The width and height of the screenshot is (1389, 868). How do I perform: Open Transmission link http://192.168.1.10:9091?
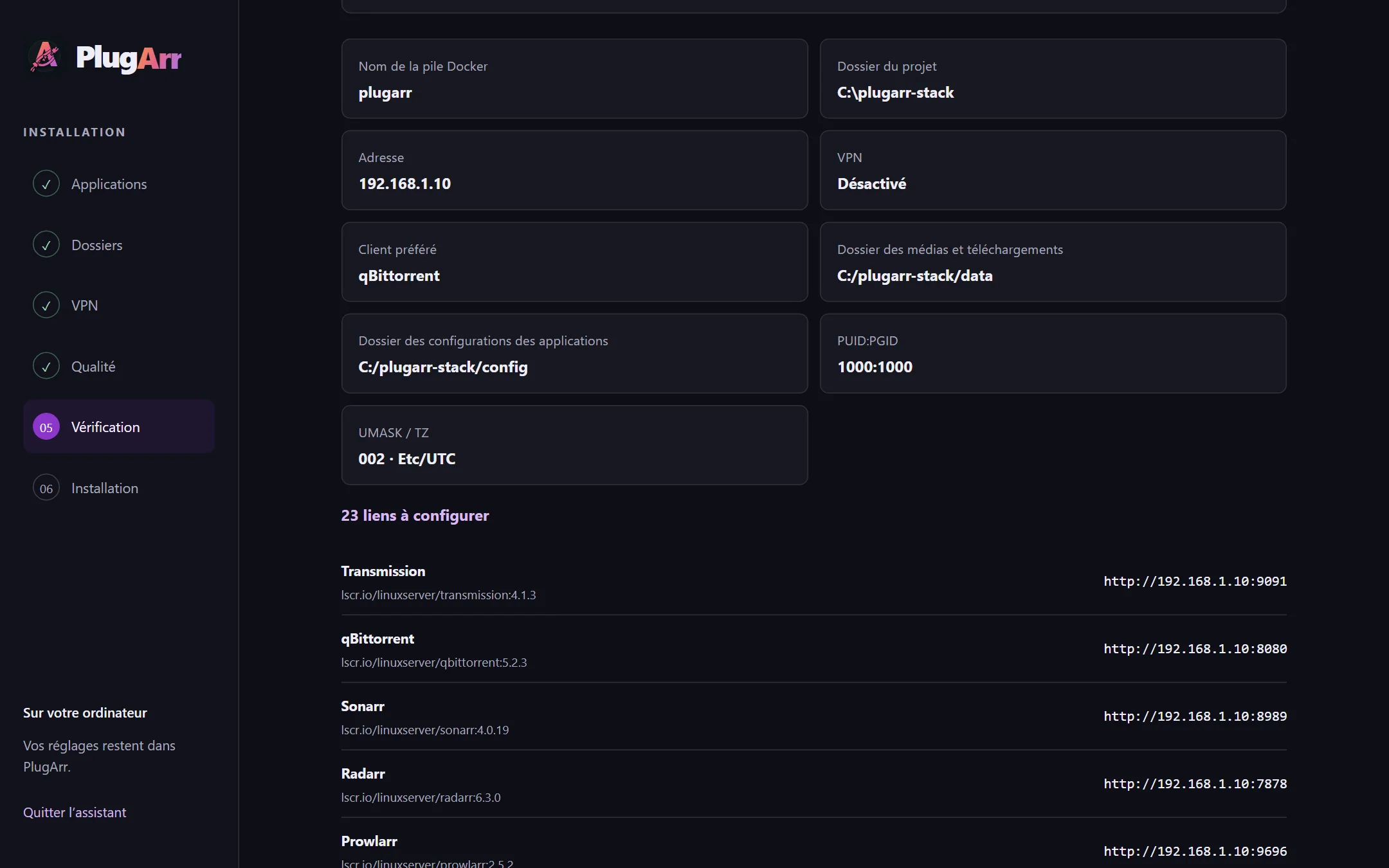click(1195, 581)
